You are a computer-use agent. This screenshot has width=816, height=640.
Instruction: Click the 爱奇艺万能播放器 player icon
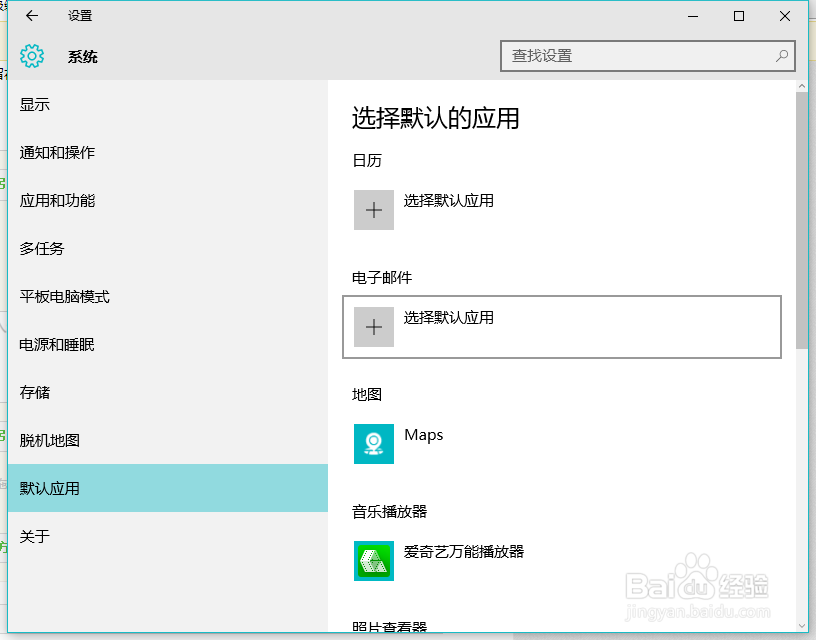[x=373, y=561]
